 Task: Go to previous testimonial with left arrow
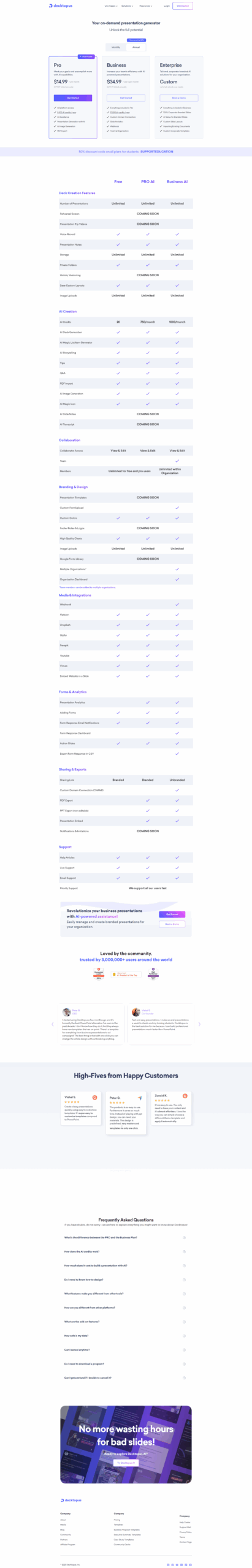tap(53, 1023)
